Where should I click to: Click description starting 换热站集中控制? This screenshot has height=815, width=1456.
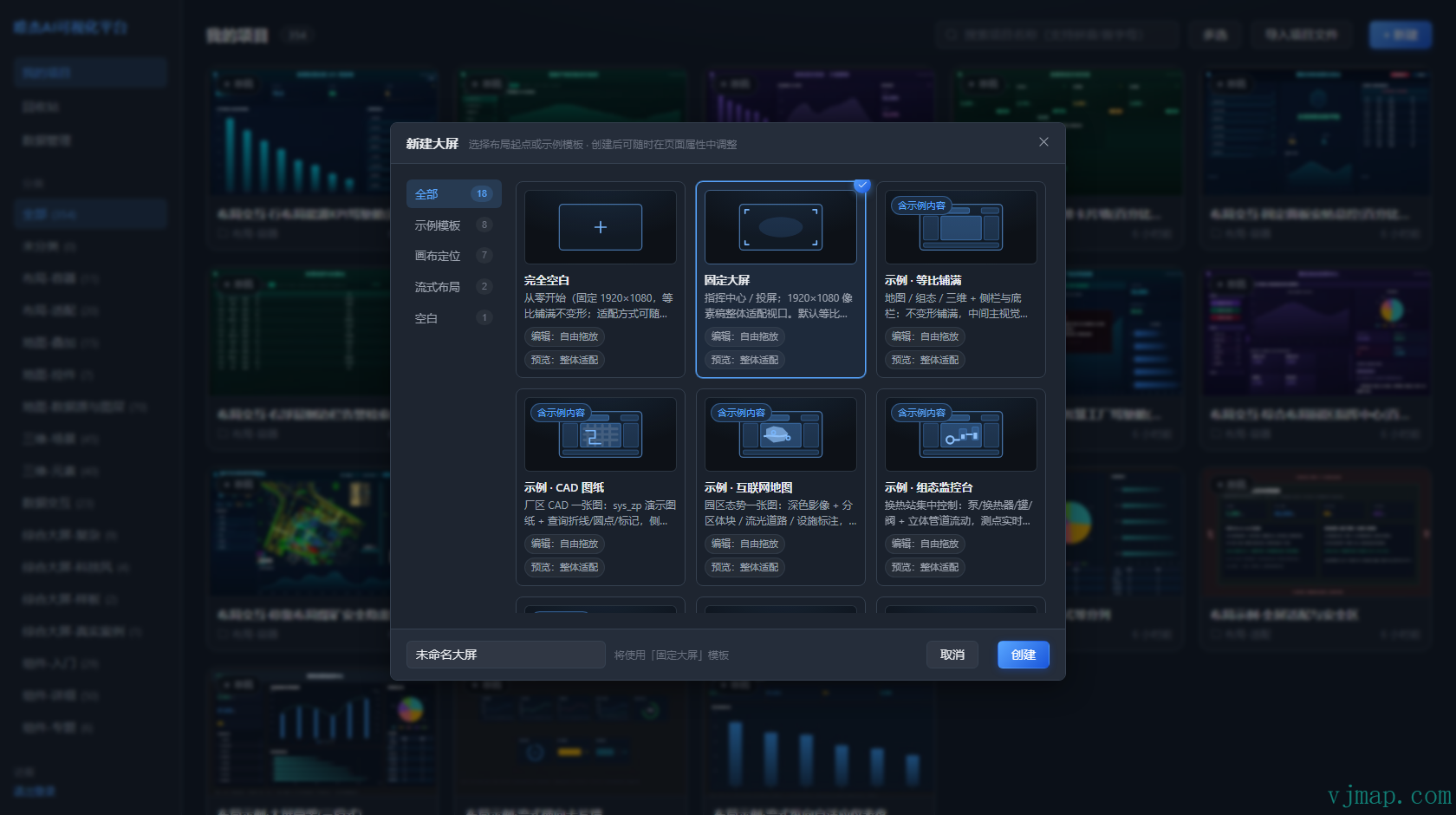point(959,513)
